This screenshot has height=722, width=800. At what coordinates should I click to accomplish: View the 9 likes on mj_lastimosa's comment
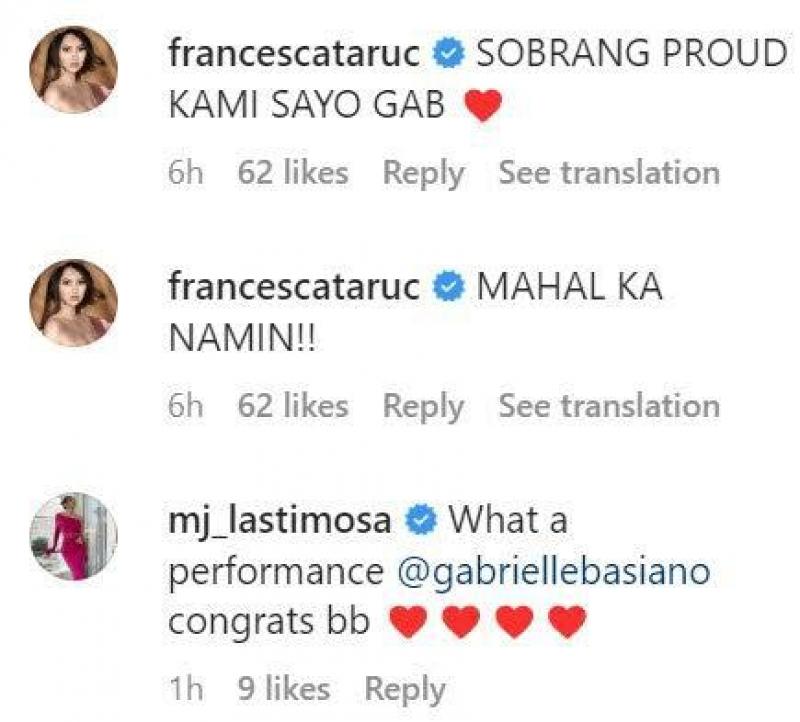[x=283, y=689]
